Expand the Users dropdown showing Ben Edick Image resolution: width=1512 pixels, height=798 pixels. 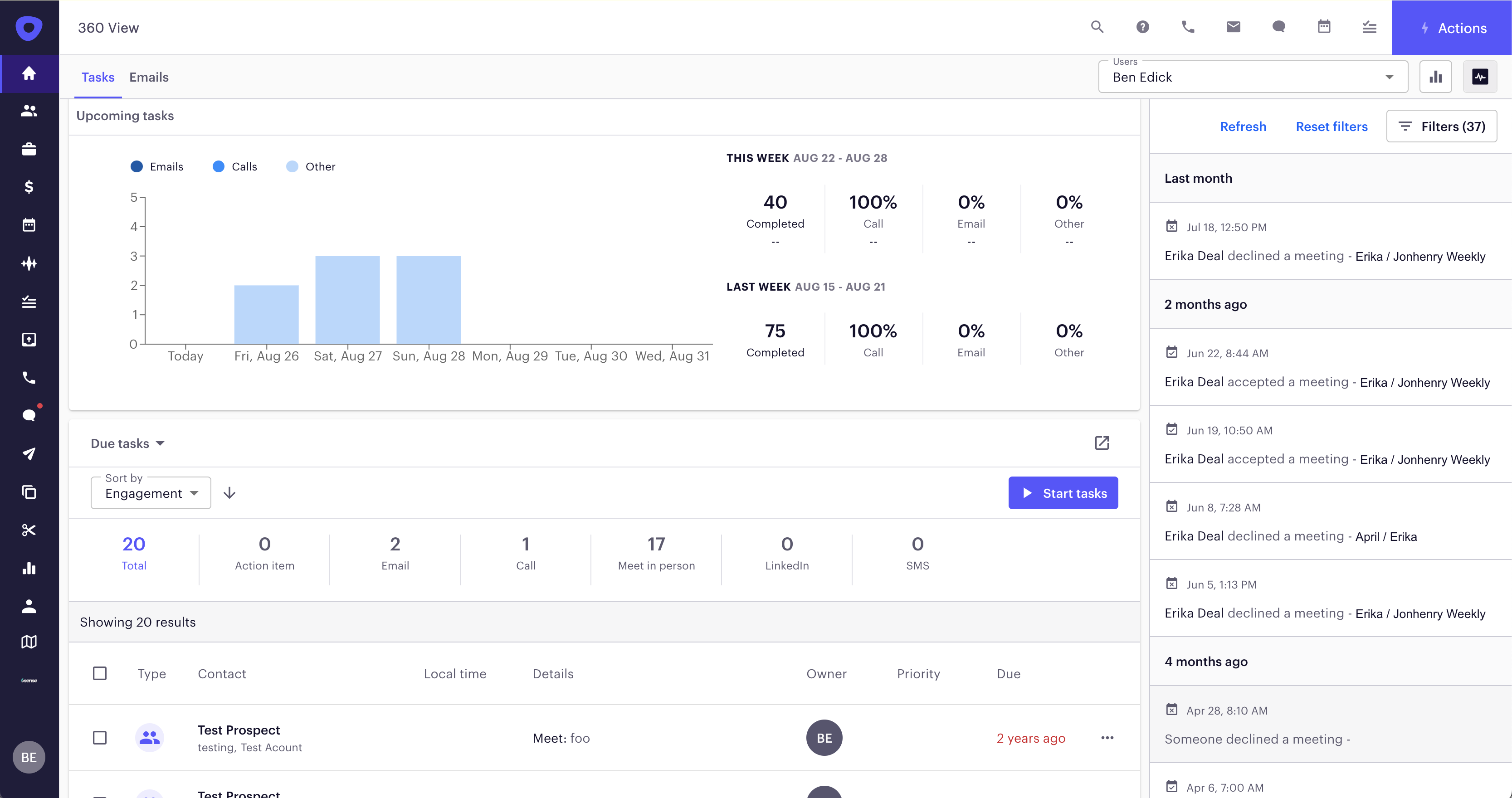pos(1253,77)
